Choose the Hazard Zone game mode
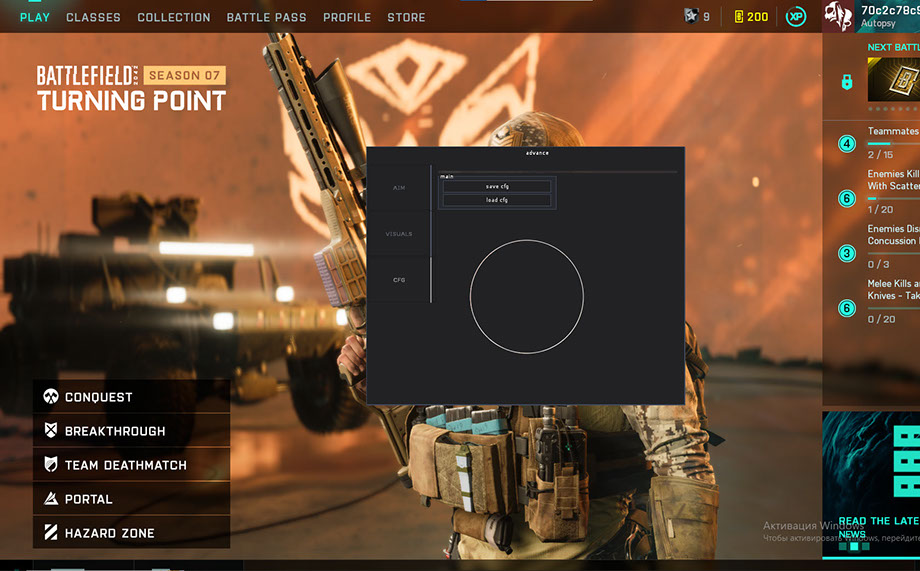This screenshot has height=571, width=920. point(110,533)
